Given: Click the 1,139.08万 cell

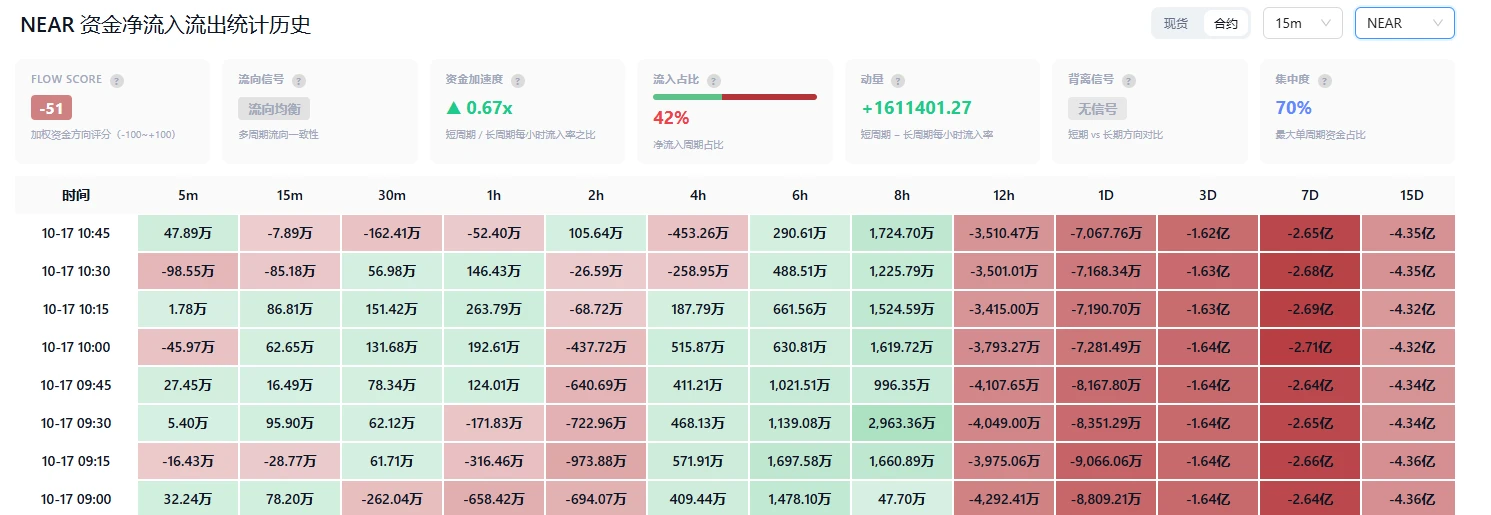Looking at the screenshot, I should [800, 423].
